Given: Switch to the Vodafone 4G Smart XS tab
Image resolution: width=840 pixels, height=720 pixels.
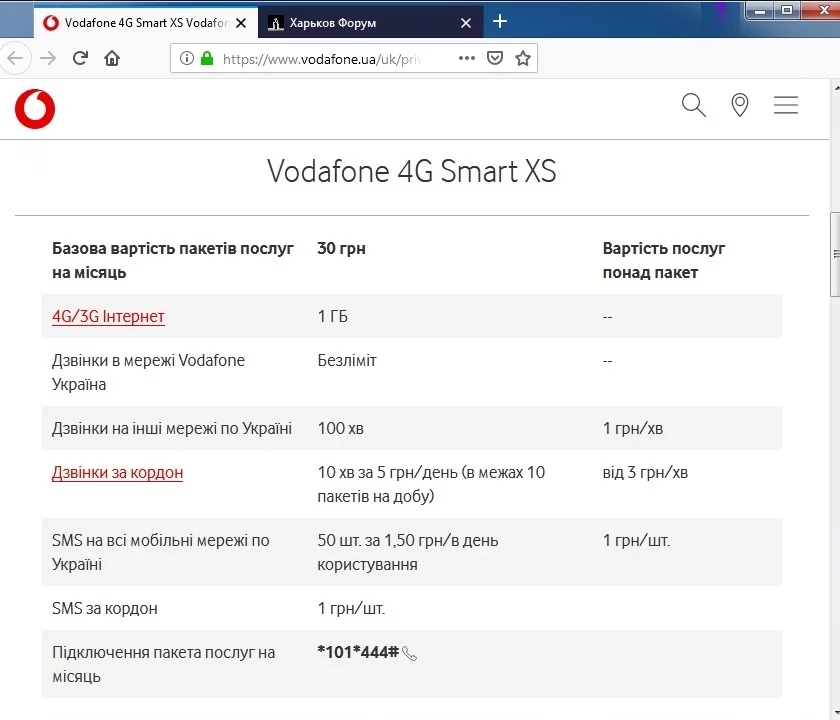Looking at the screenshot, I should tap(146, 22).
